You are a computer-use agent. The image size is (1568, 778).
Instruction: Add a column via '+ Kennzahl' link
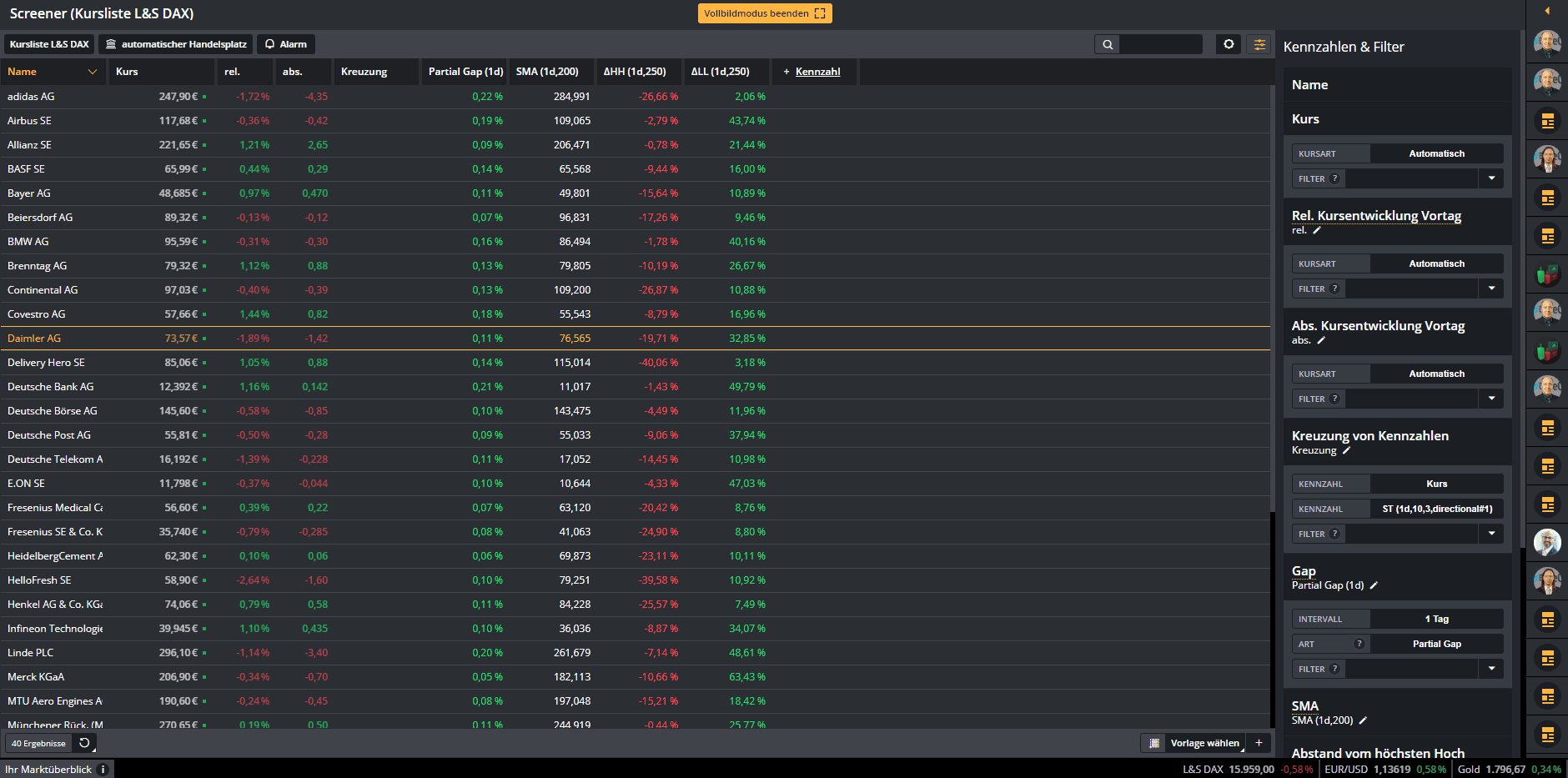[x=813, y=72]
